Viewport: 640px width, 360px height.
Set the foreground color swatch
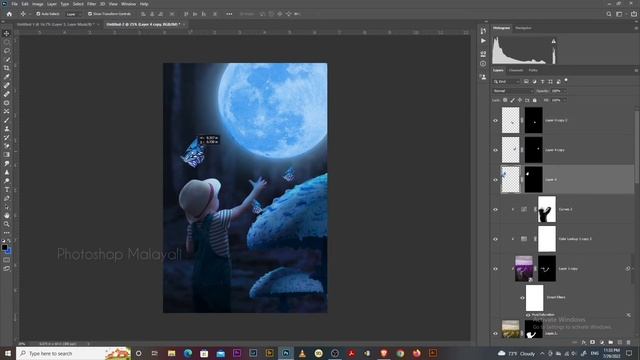click(4, 247)
